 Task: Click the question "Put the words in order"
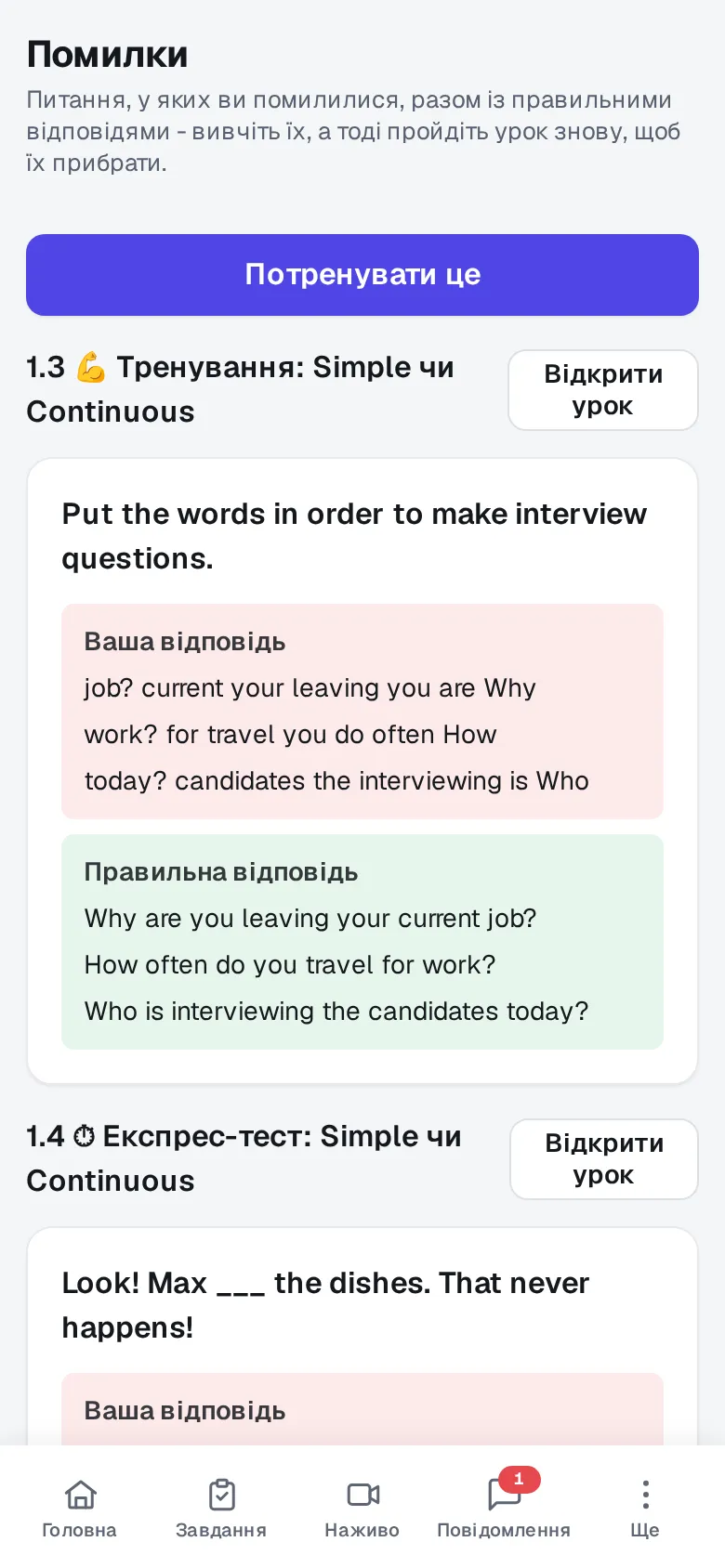point(354,536)
